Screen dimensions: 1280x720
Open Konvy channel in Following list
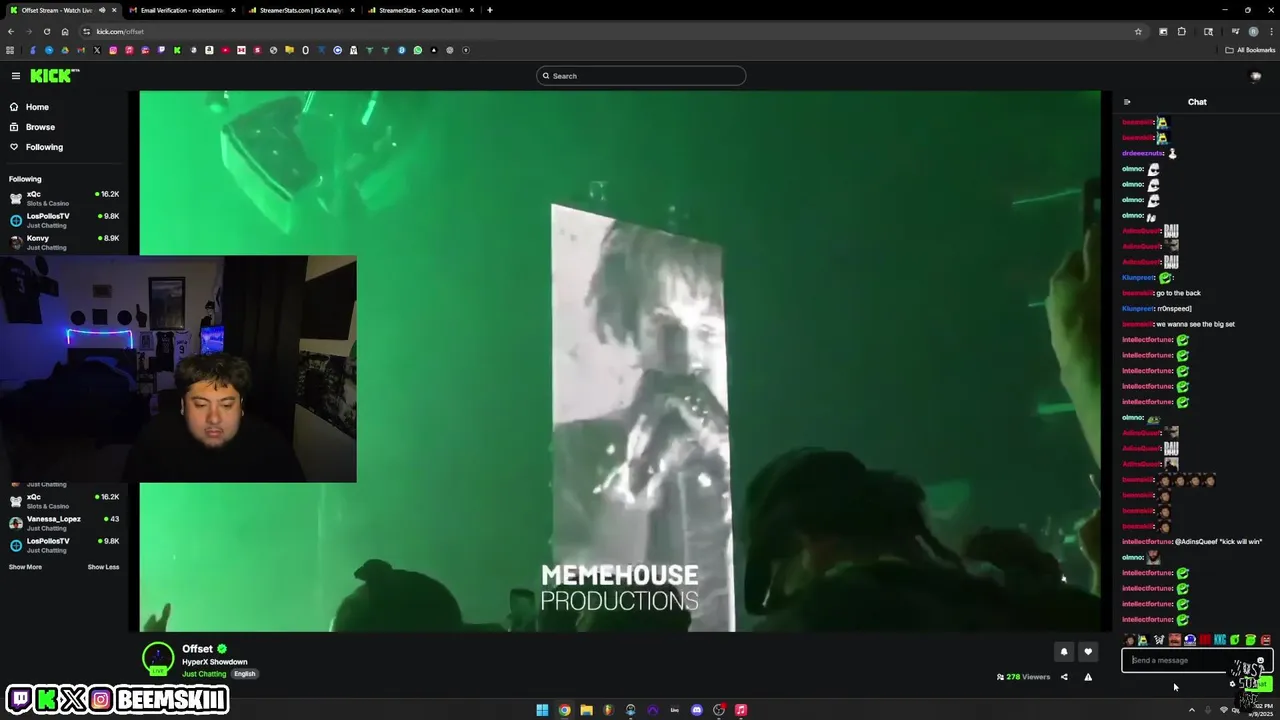[x=64, y=242]
